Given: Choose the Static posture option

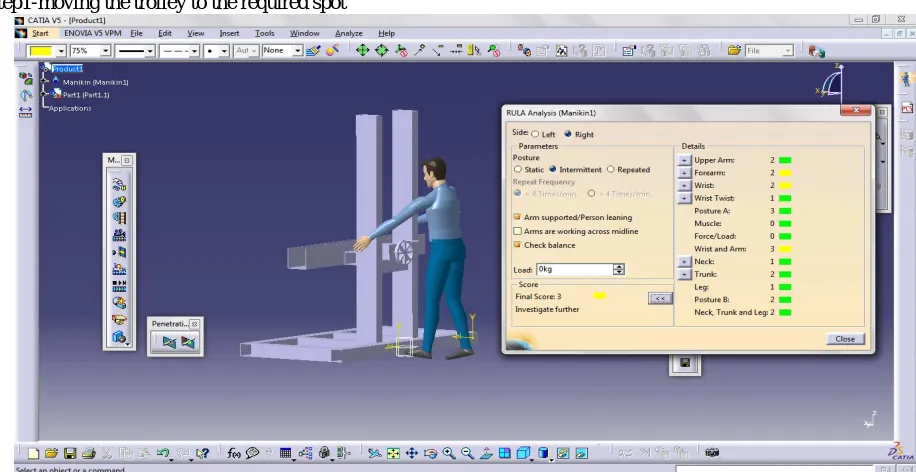Looking at the screenshot, I should tap(518, 169).
